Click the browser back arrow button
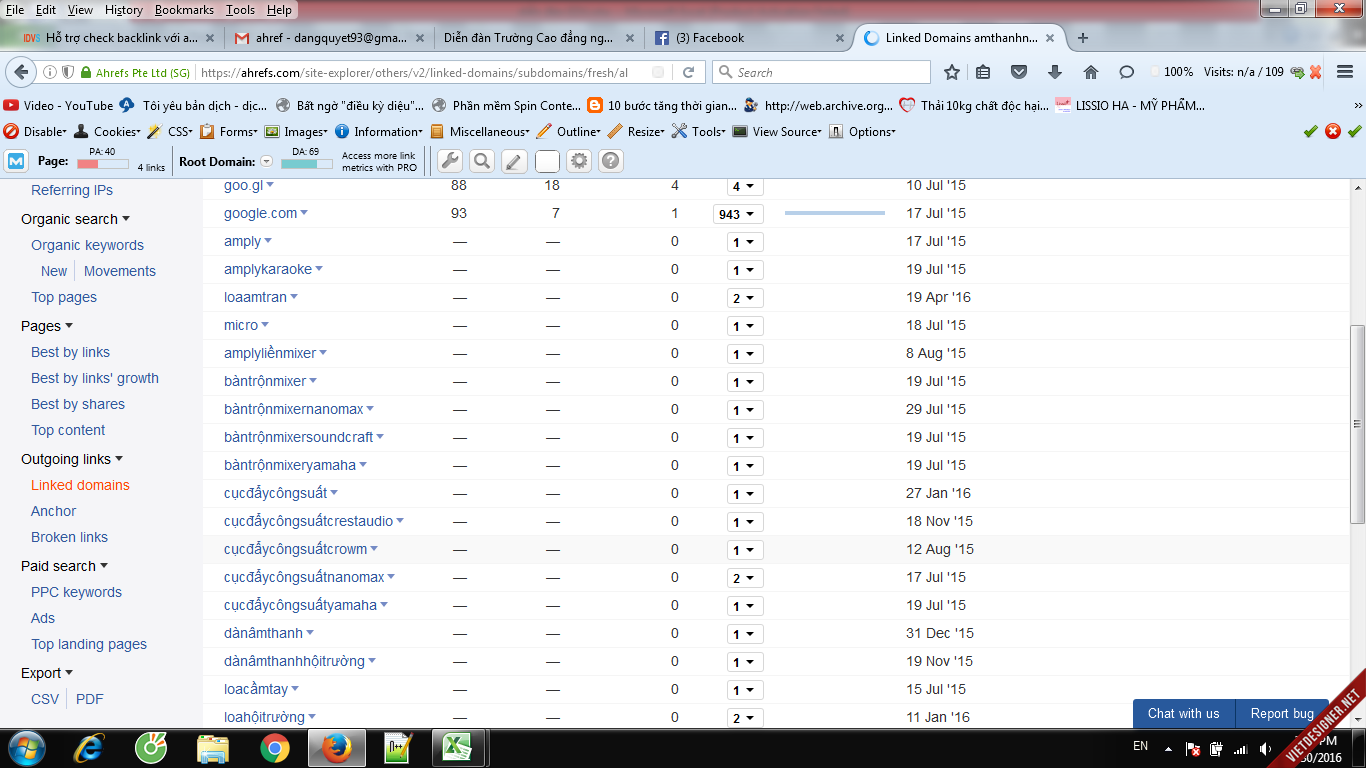This screenshot has width=1366, height=768. click(21, 72)
